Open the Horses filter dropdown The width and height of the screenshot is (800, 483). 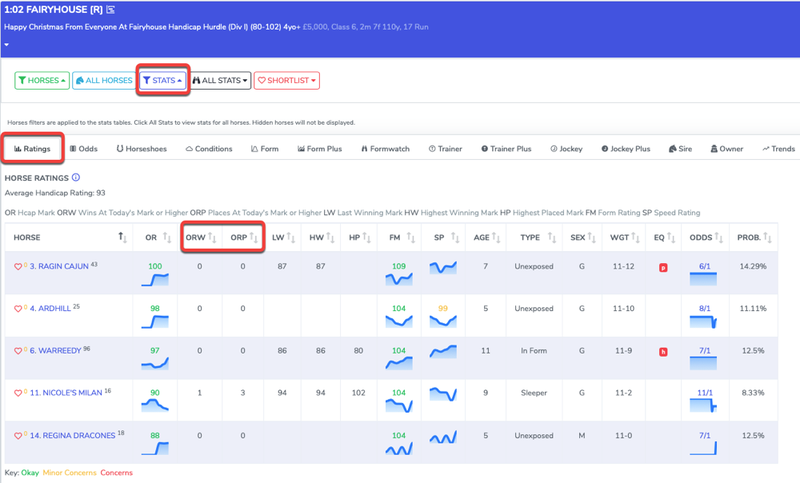pos(42,80)
